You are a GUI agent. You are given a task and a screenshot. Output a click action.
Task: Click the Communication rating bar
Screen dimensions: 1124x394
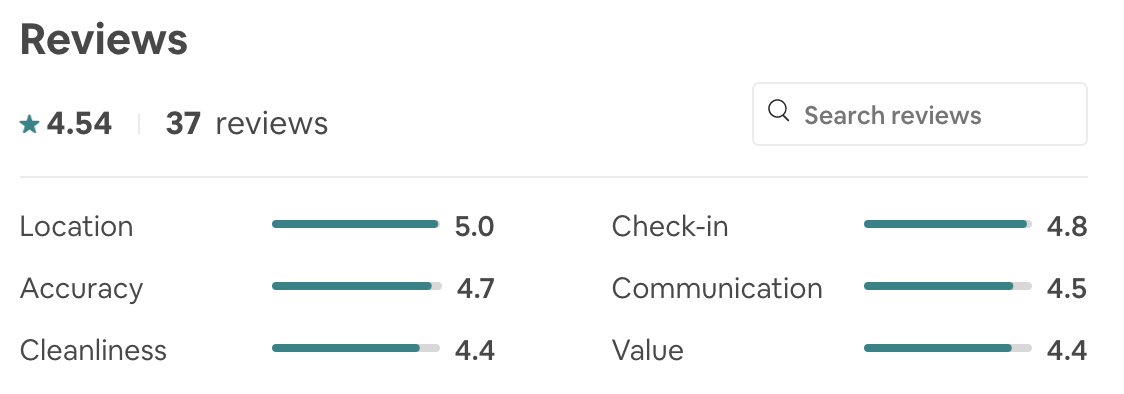coord(948,286)
